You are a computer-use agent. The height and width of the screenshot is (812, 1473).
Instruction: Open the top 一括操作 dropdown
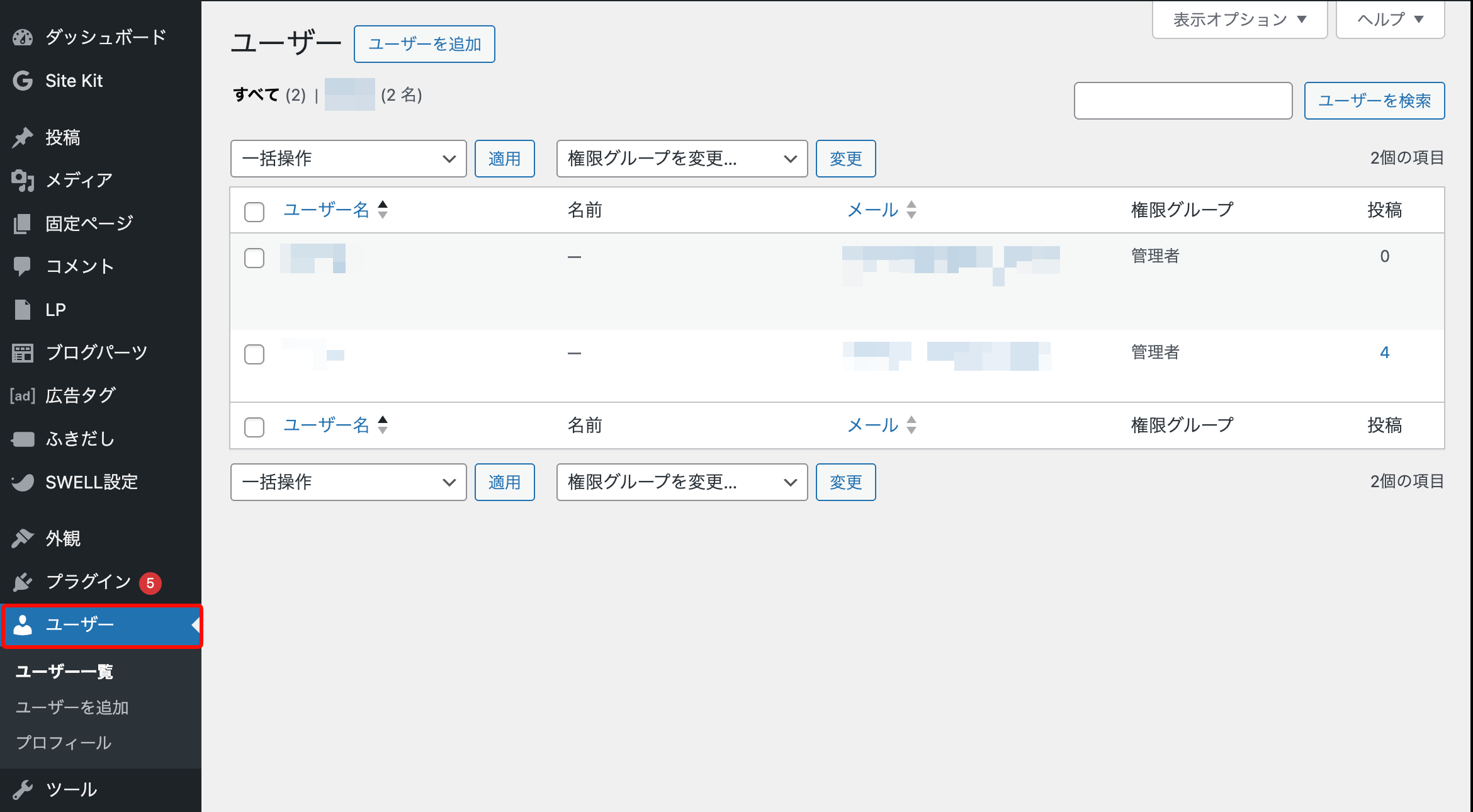[x=349, y=159]
